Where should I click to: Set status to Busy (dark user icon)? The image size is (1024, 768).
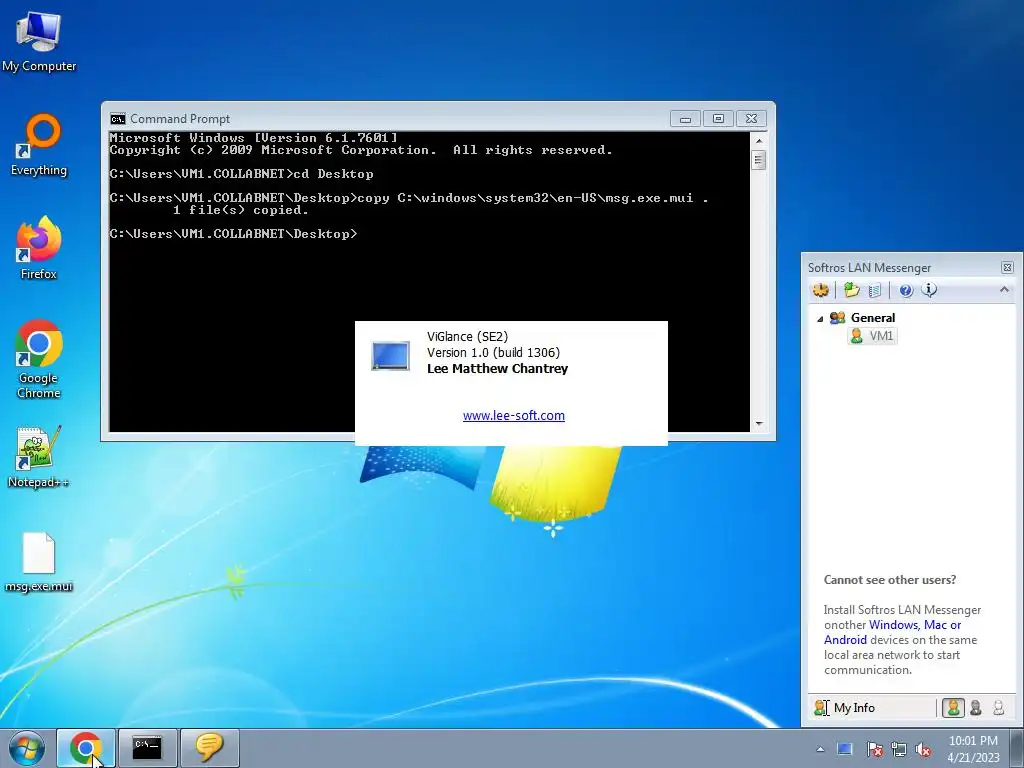(x=976, y=708)
